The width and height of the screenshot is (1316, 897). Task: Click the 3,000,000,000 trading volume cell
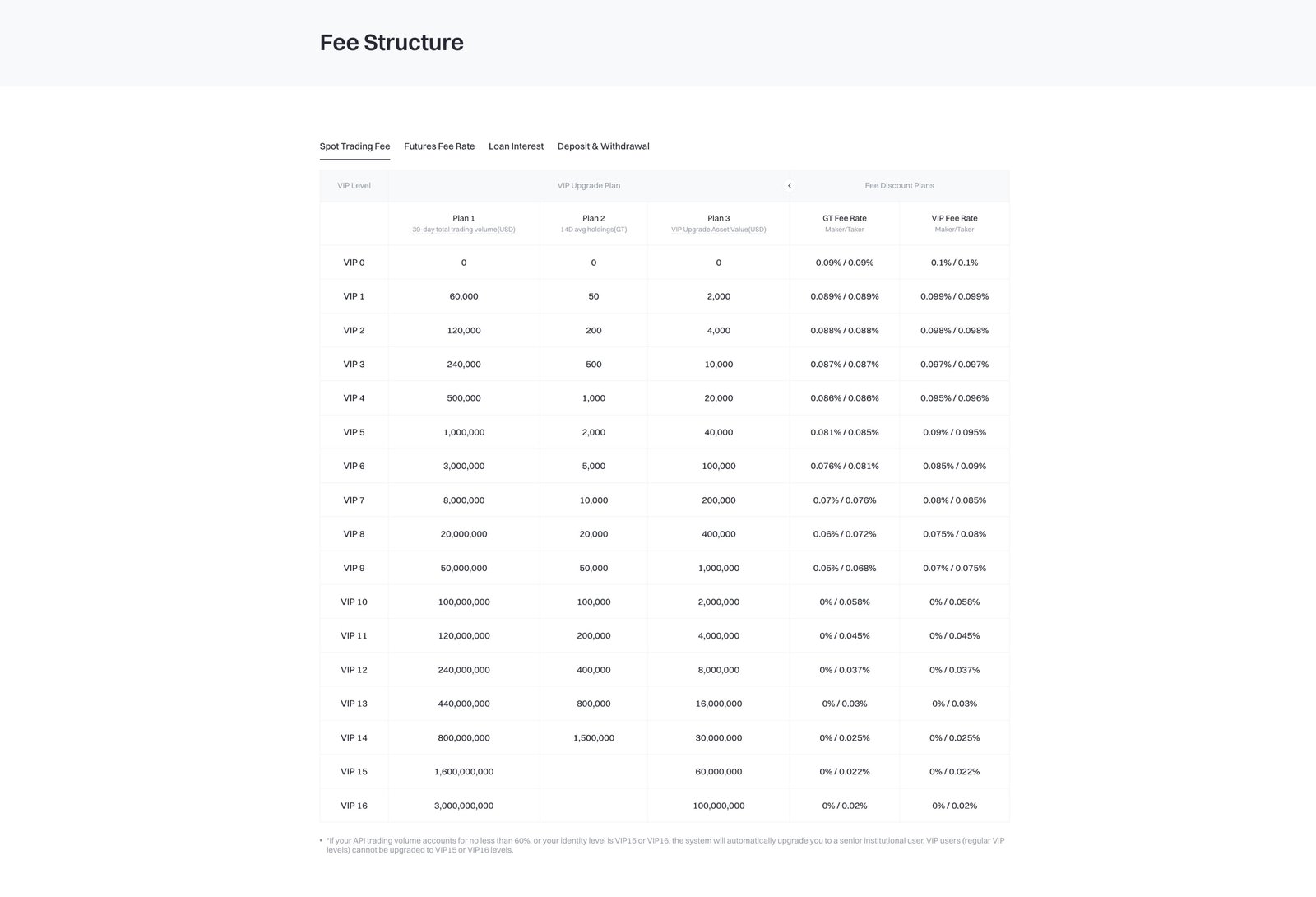[x=463, y=806]
